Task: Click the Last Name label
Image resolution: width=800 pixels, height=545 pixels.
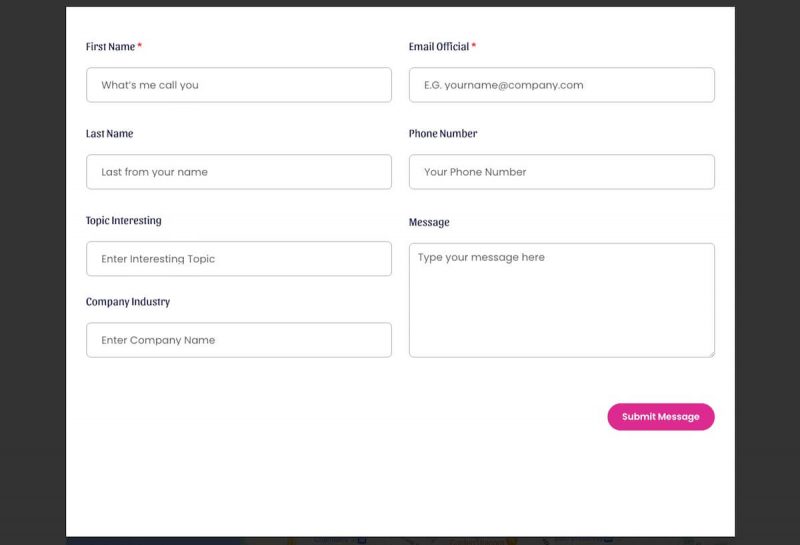Action: click(x=109, y=134)
